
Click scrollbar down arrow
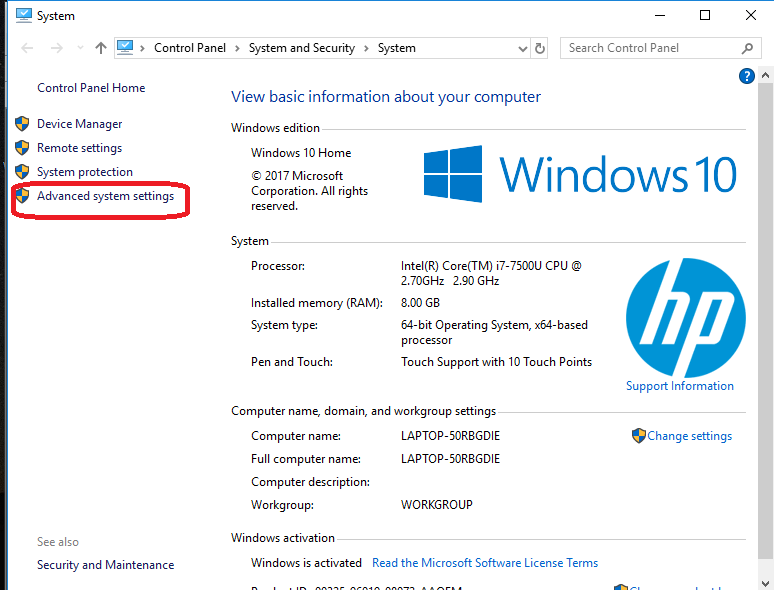pyautogui.click(x=765, y=584)
